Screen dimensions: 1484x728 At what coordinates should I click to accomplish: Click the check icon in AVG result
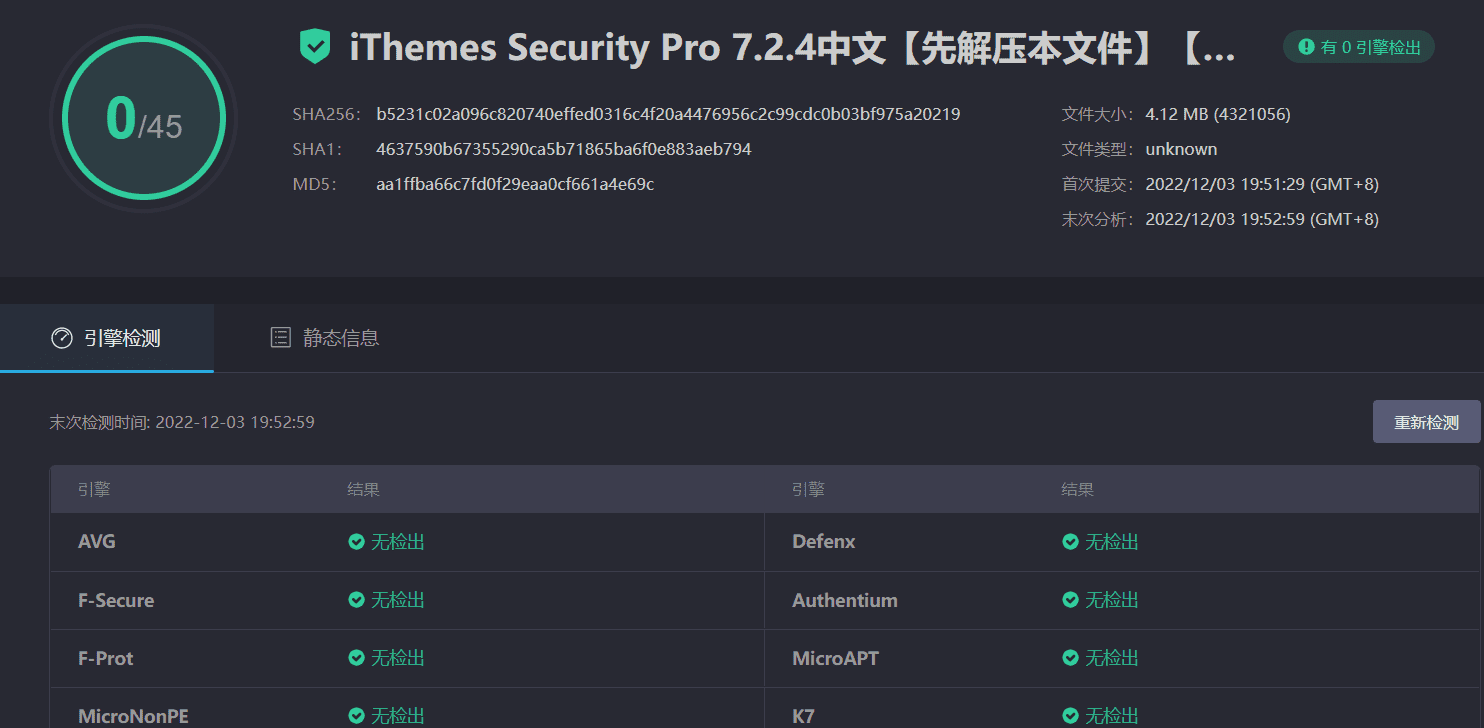[356, 542]
